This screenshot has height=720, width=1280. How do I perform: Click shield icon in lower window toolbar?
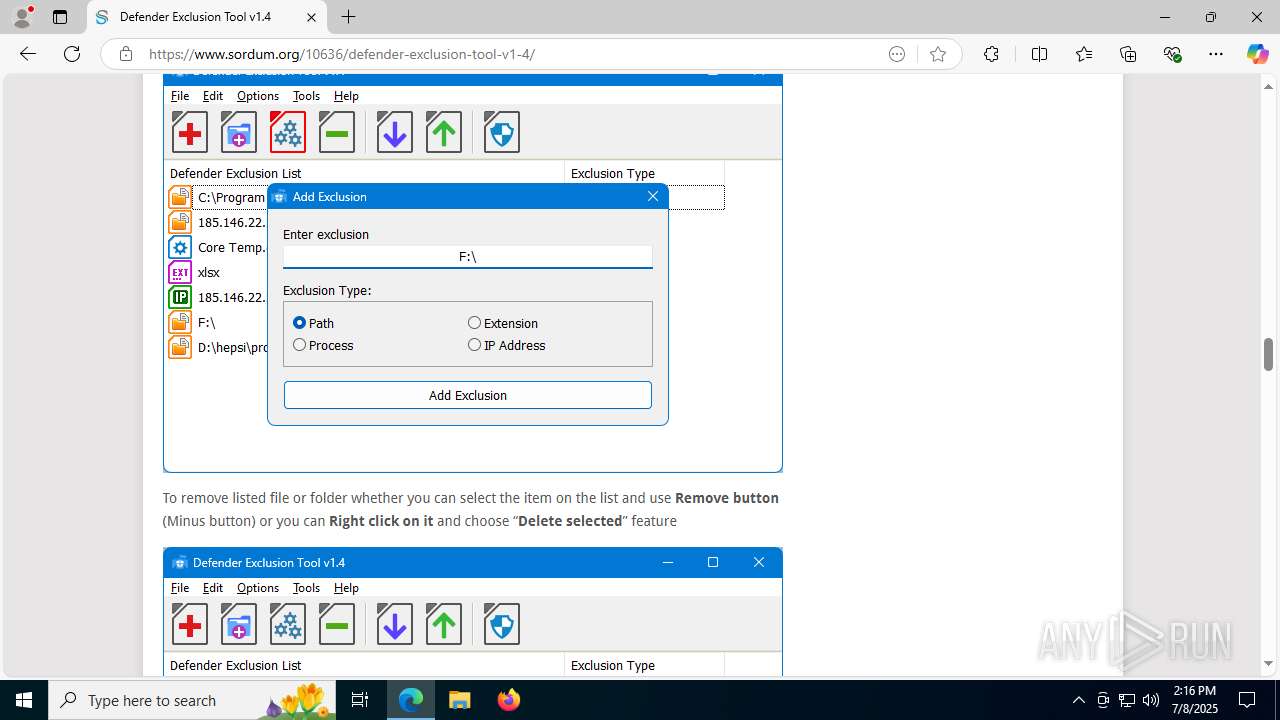click(x=502, y=624)
